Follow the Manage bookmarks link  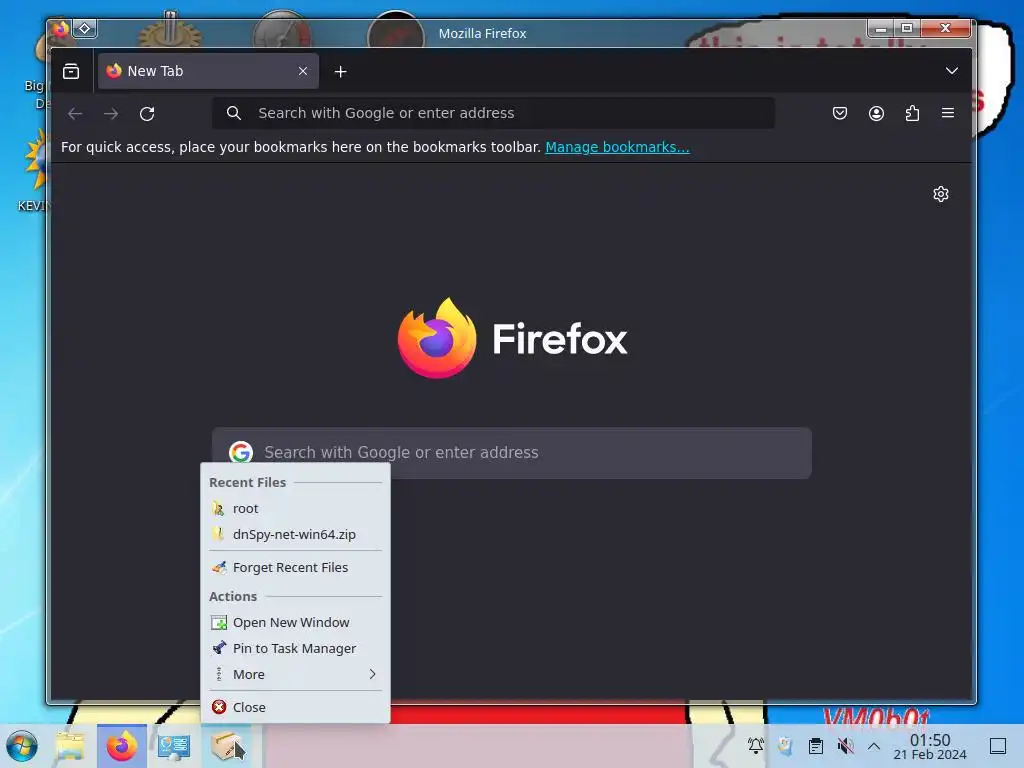[x=617, y=147]
